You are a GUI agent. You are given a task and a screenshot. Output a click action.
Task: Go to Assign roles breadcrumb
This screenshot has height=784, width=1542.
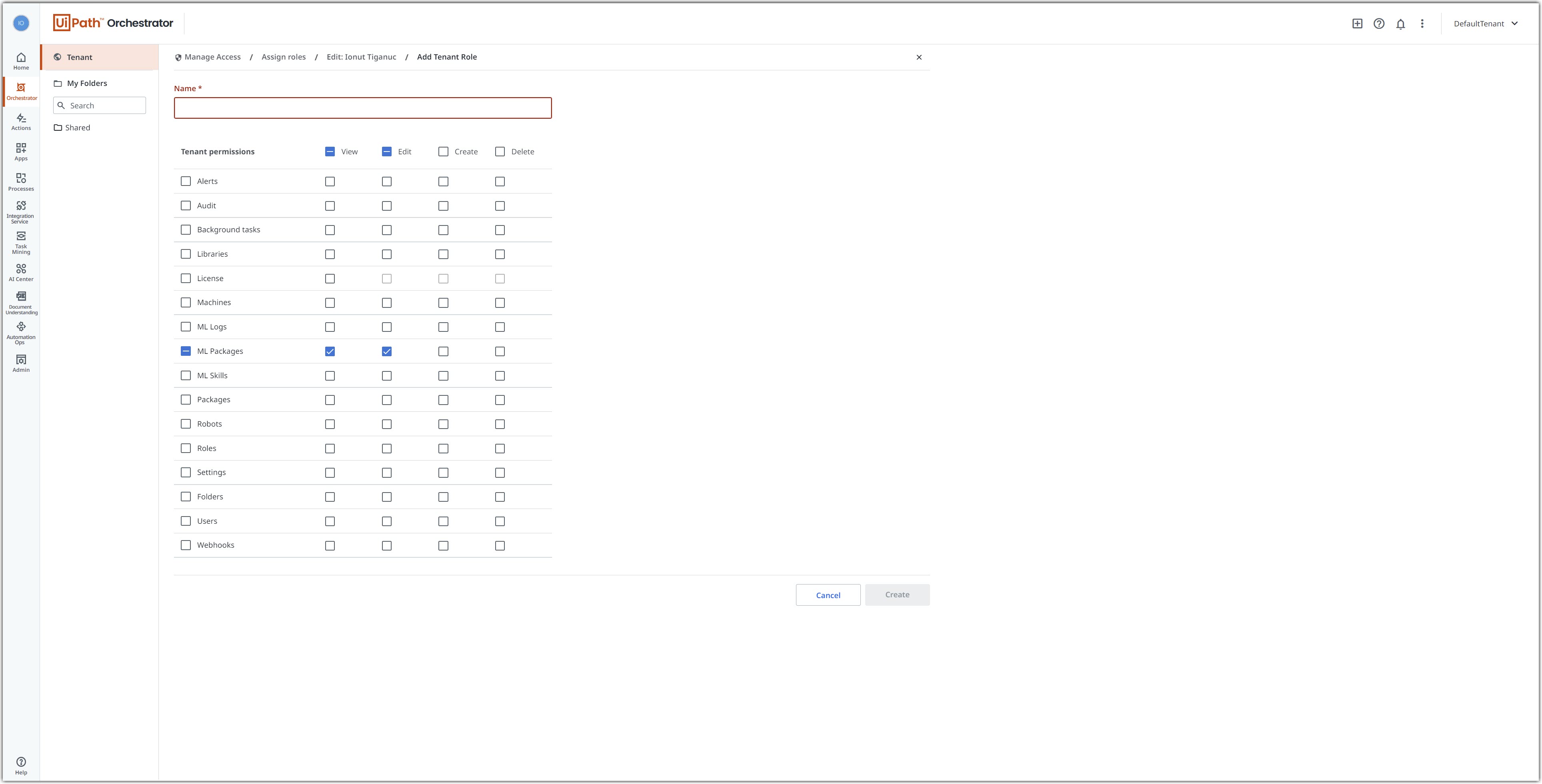283,57
